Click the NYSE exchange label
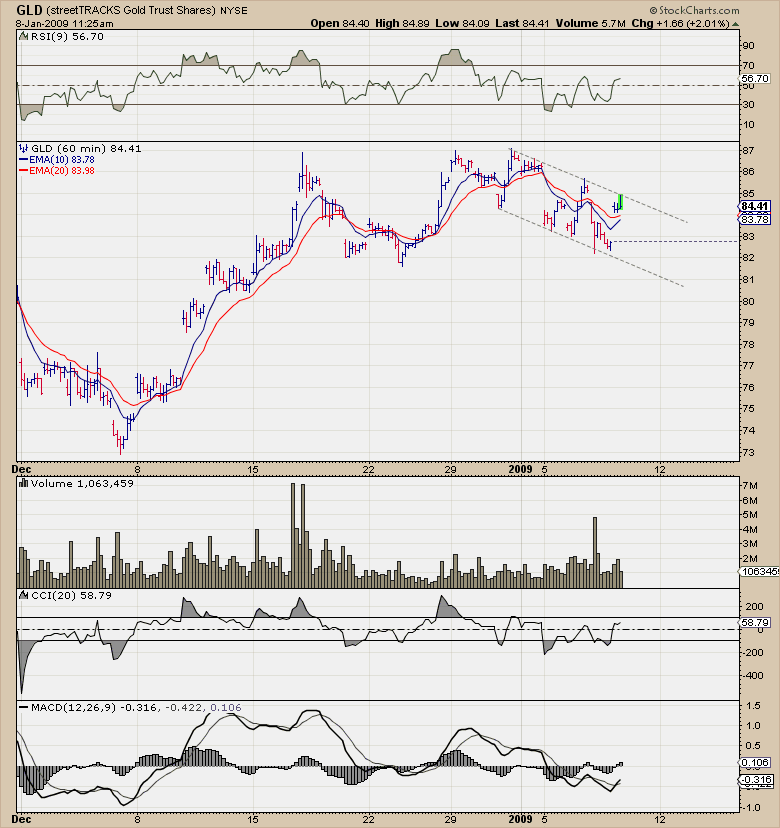Image resolution: width=780 pixels, height=828 pixels. point(234,11)
